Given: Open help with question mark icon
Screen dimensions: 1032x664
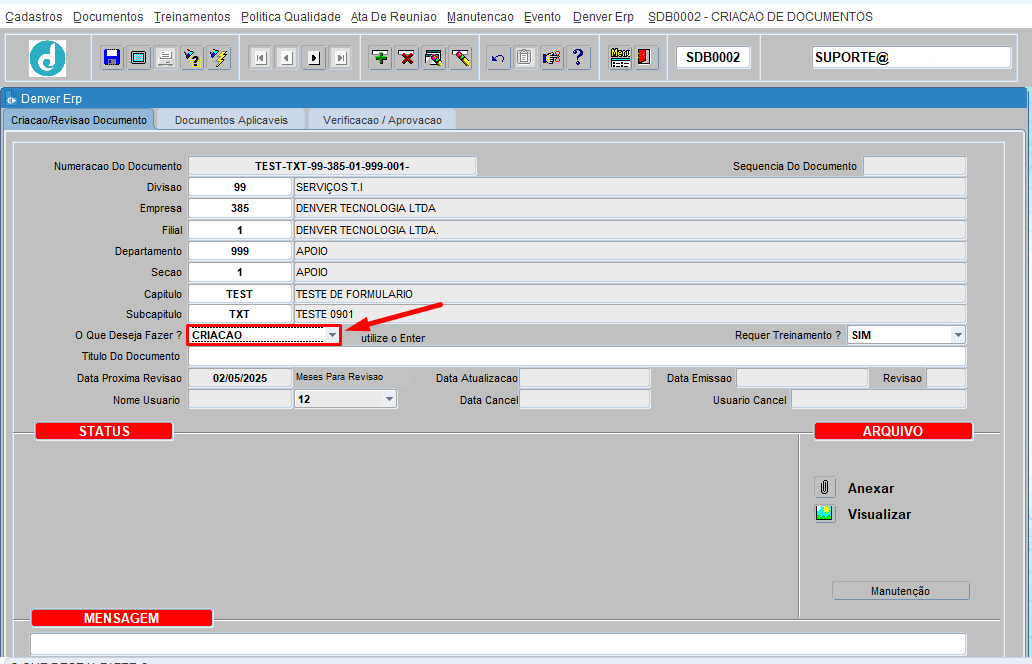Looking at the screenshot, I should [x=578, y=57].
